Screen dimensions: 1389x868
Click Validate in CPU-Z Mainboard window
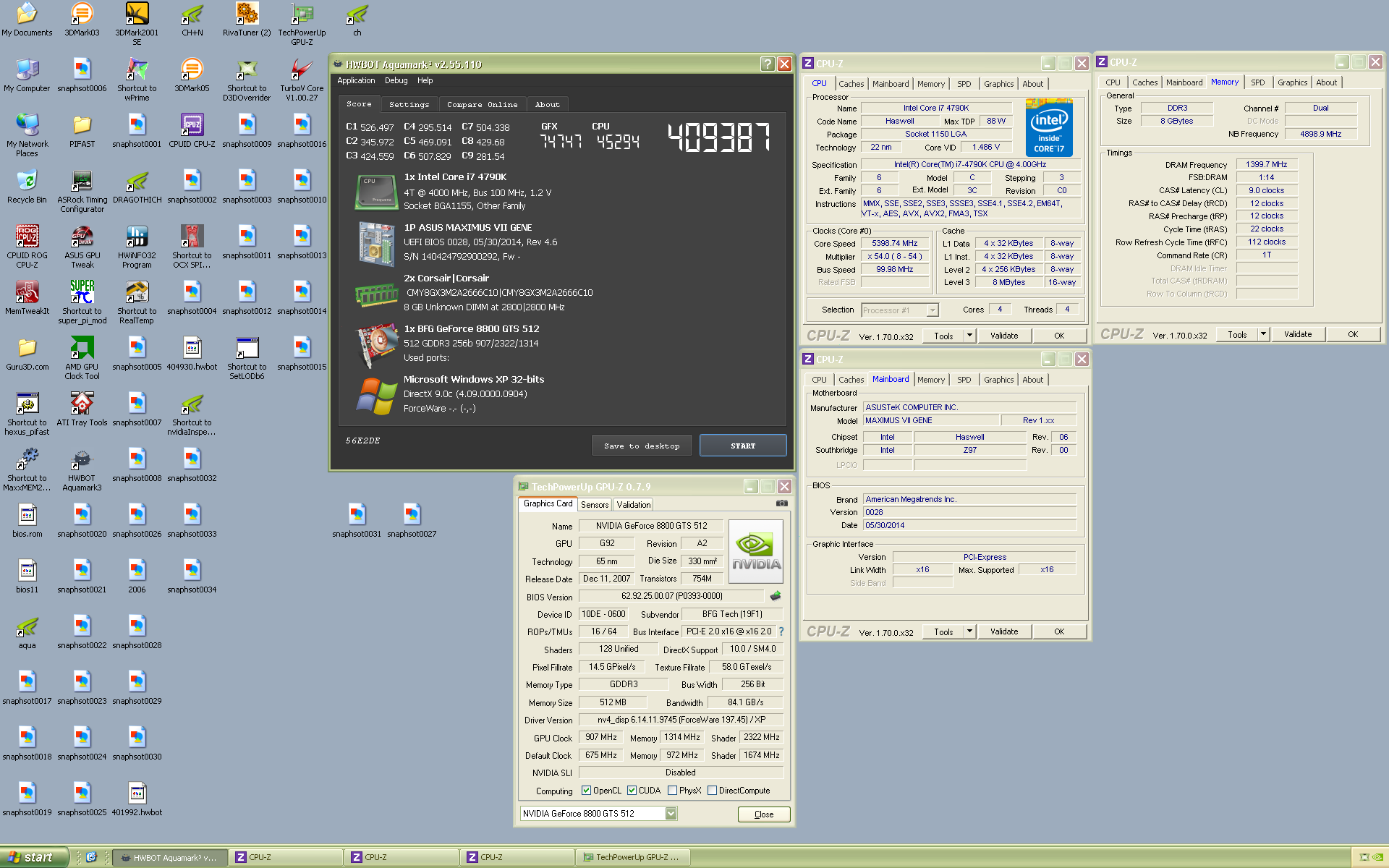click(x=1004, y=631)
